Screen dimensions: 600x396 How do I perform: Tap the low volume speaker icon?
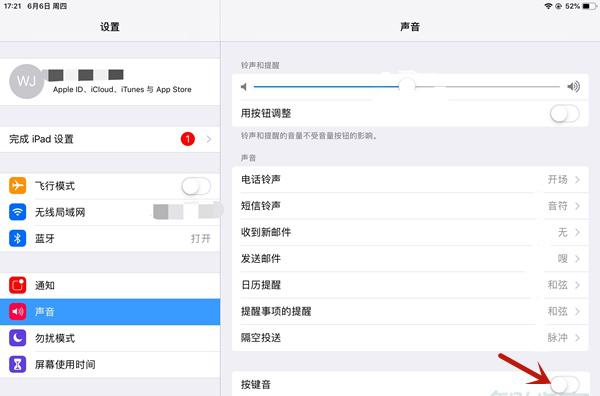(x=244, y=87)
